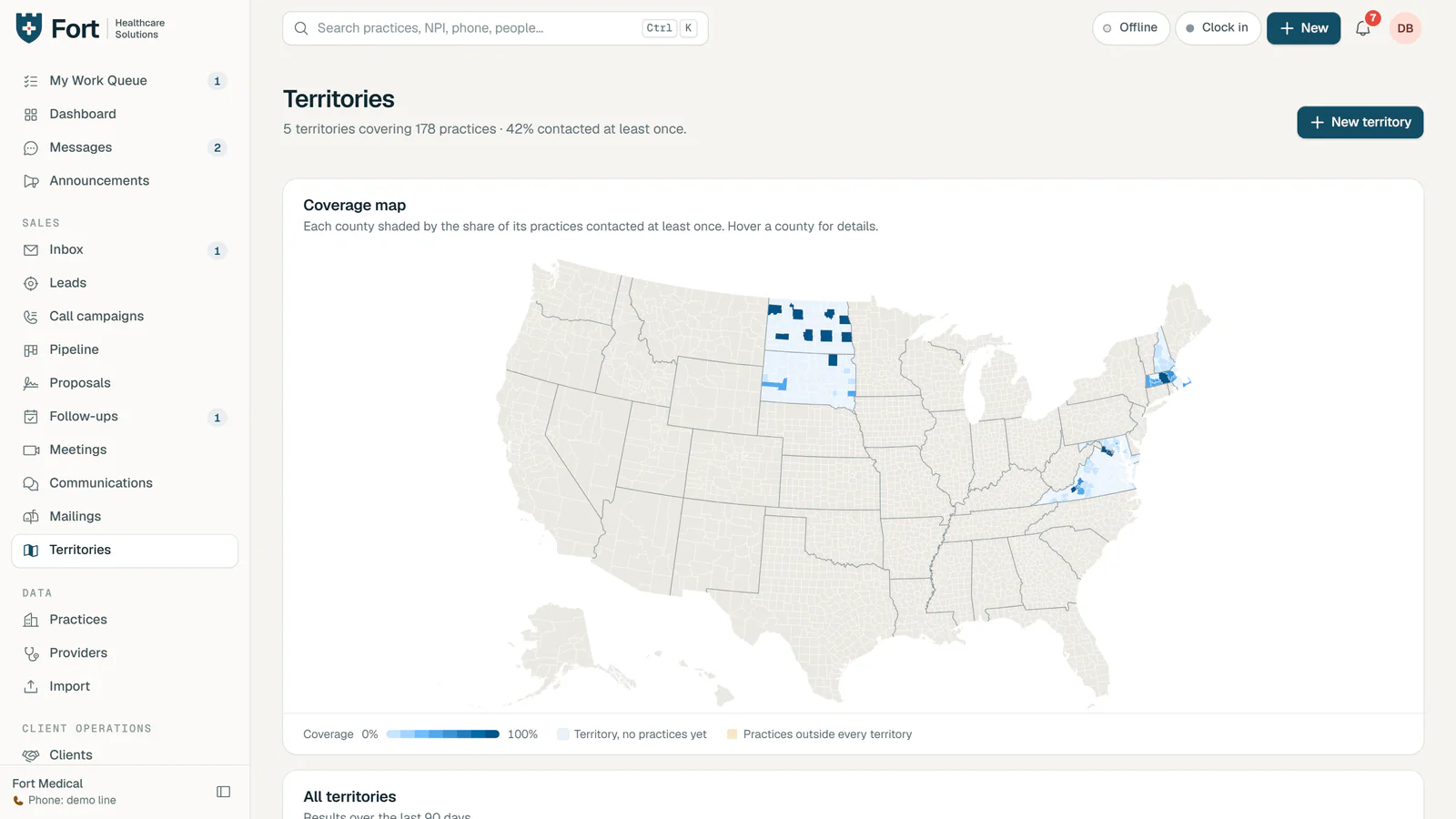The height and width of the screenshot is (819, 1456).
Task: Select Territories in the sidebar
Action: click(x=125, y=551)
